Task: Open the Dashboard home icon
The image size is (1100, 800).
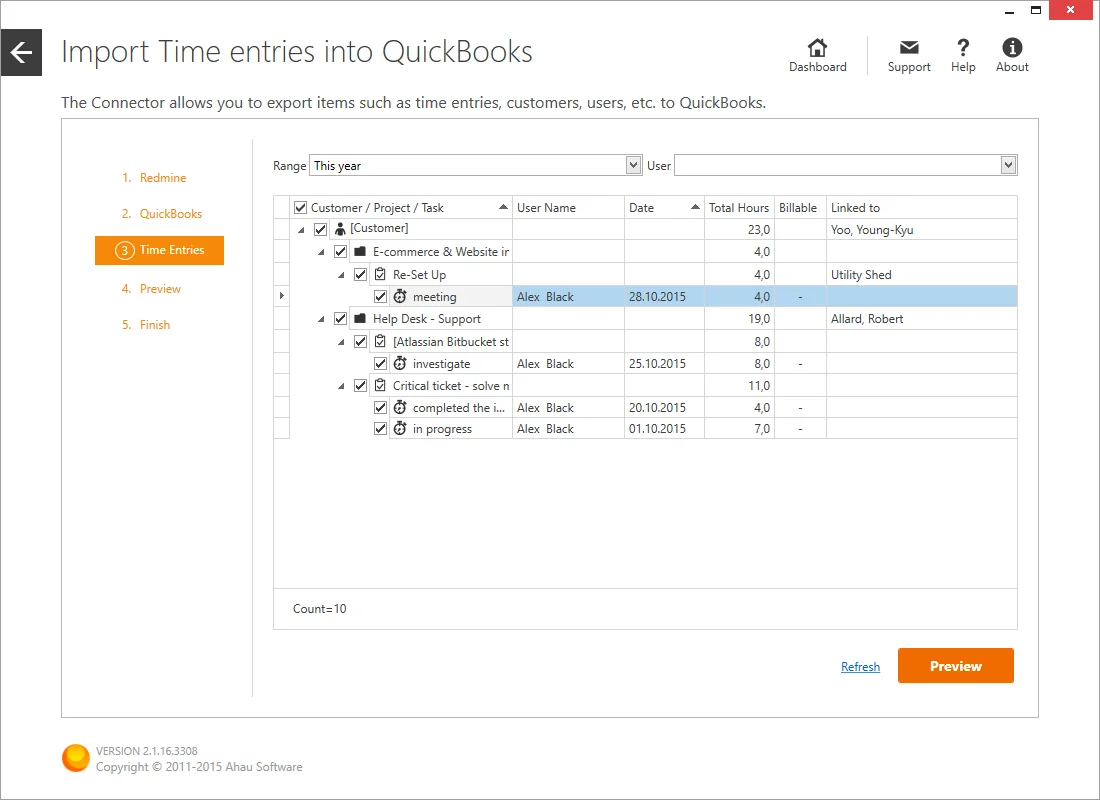Action: click(x=817, y=48)
